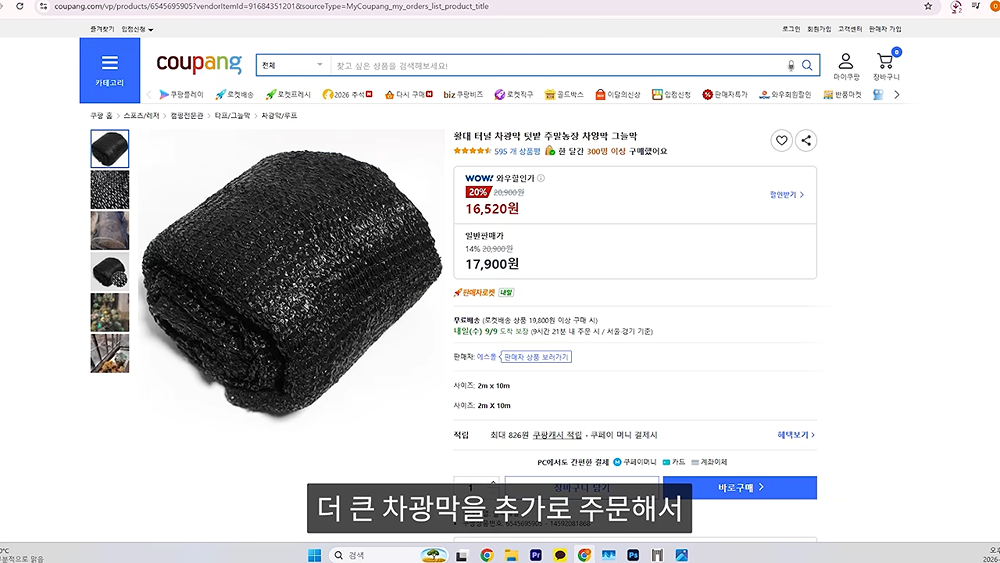Viewport: 1000px width, 563px height.
Task: Click the share icon
Action: coord(806,140)
